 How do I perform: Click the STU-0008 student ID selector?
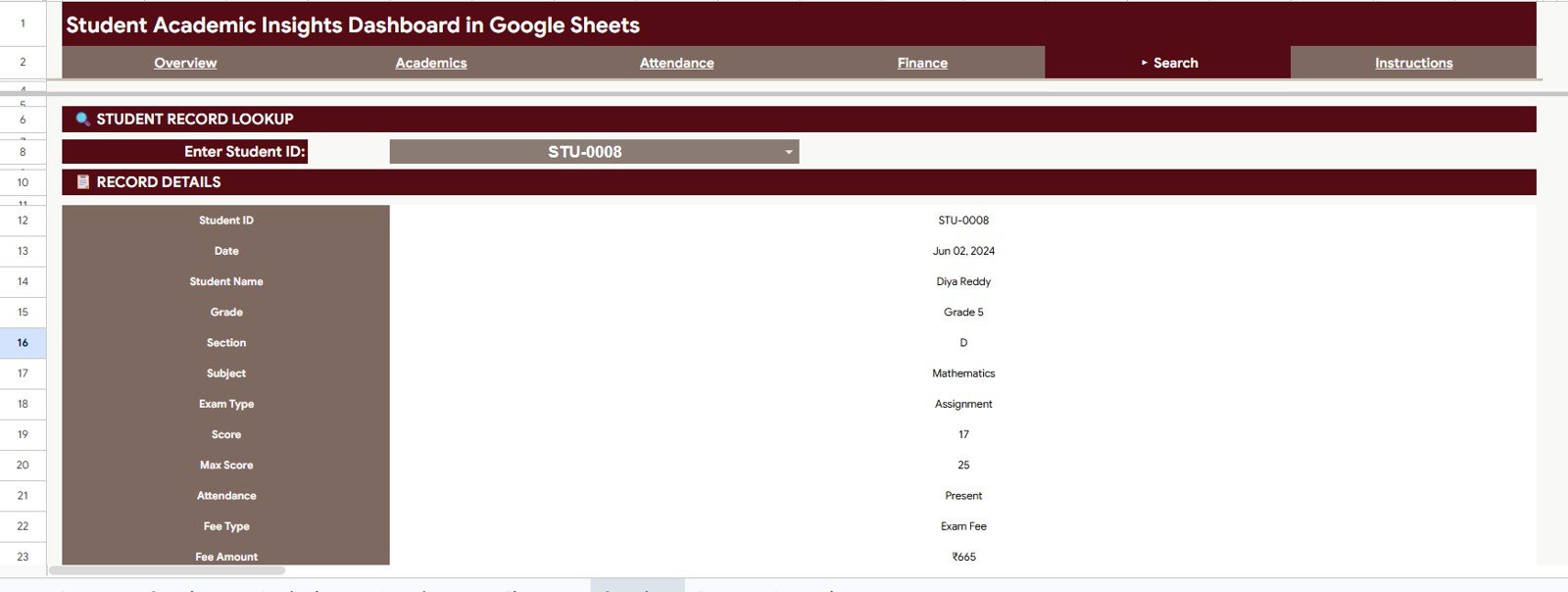coord(594,152)
